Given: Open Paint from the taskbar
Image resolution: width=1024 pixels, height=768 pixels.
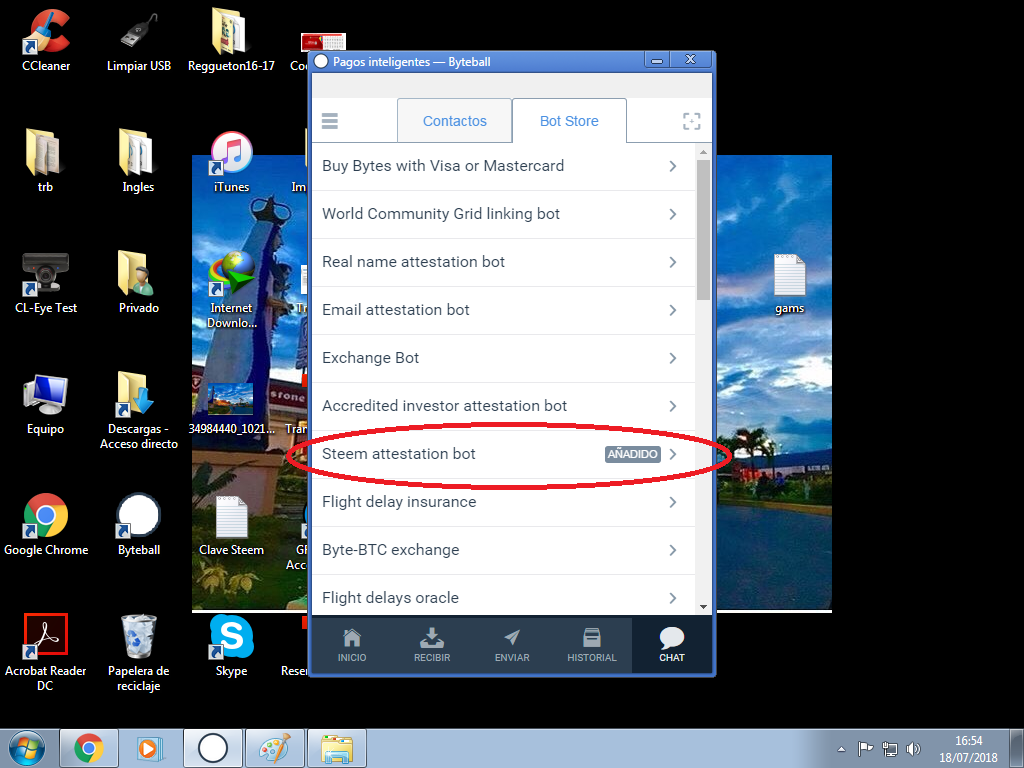Looking at the screenshot, I should (x=274, y=748).
